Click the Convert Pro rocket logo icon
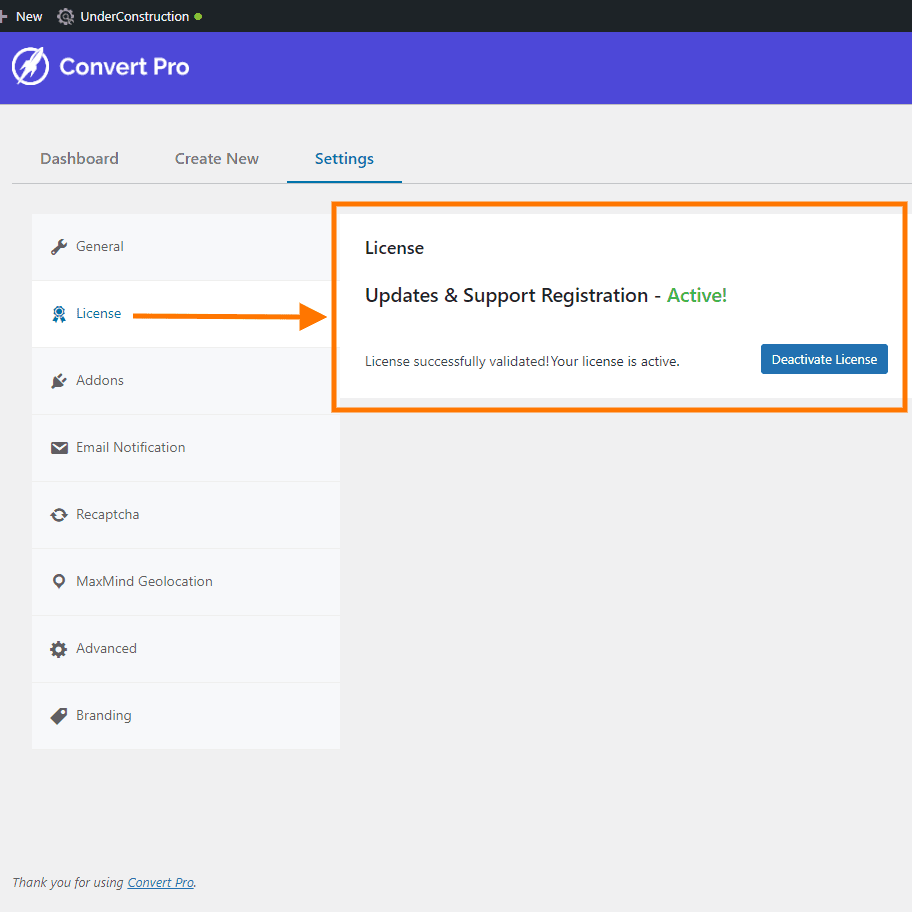Viewport: 912px width, 912px height. pos(30,66)
